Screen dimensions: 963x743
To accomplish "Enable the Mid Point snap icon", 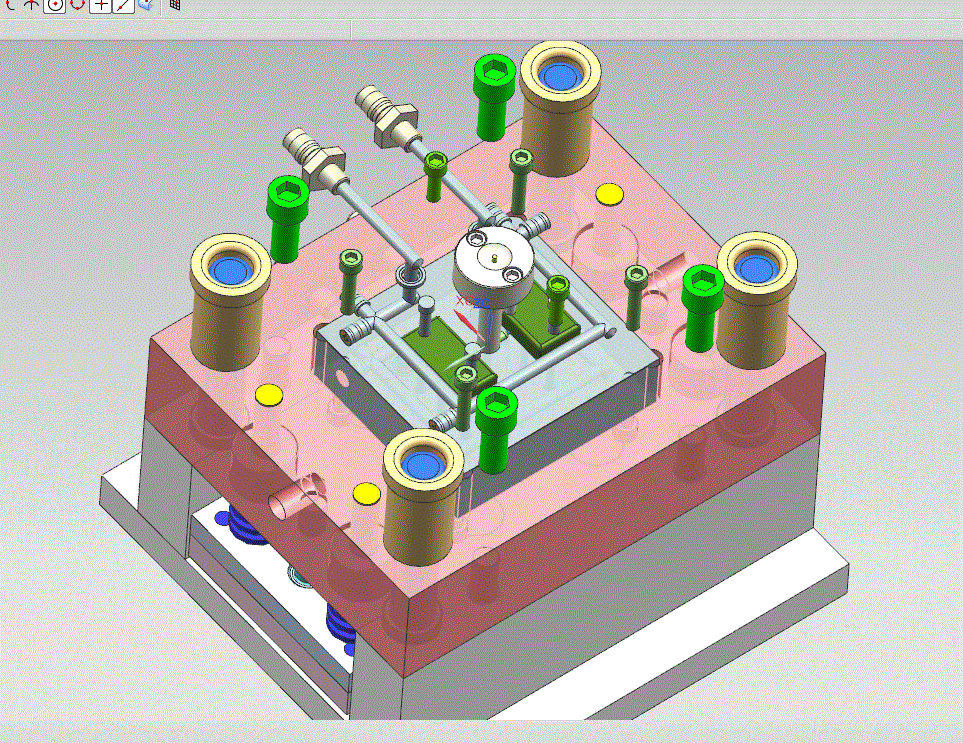I will click(x=32, y=5).
